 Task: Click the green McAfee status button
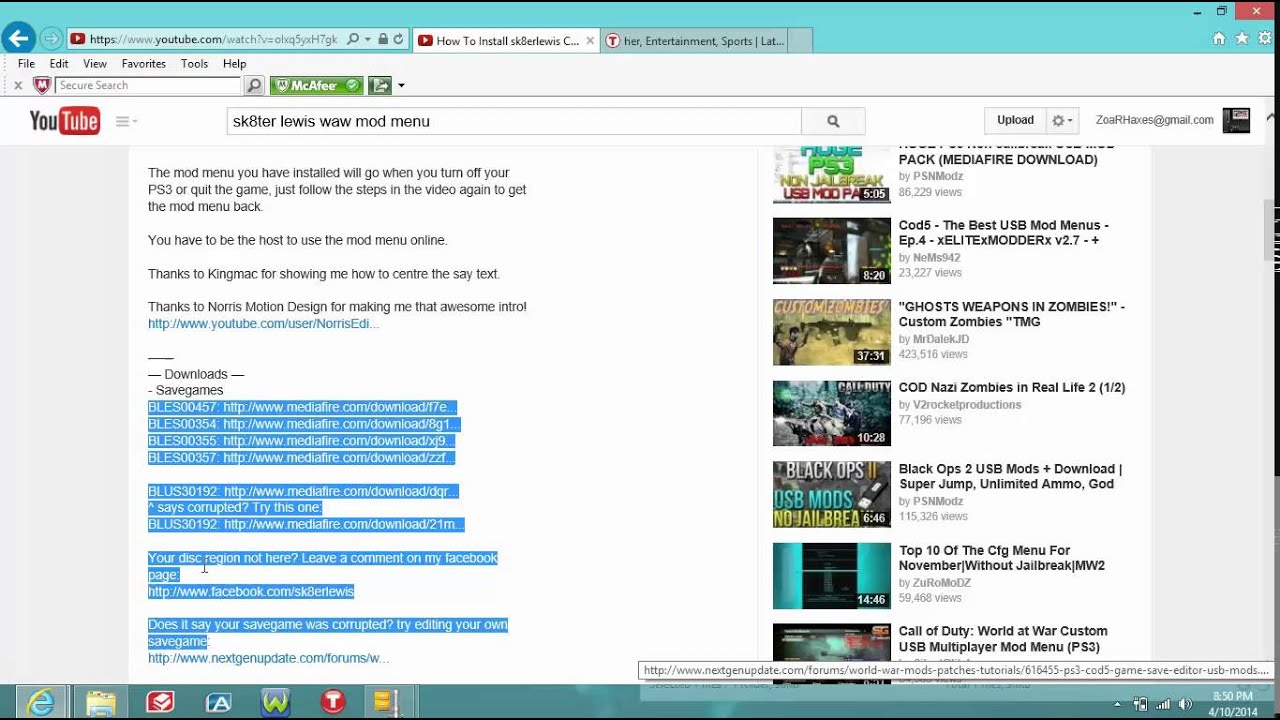coord(317,86)
